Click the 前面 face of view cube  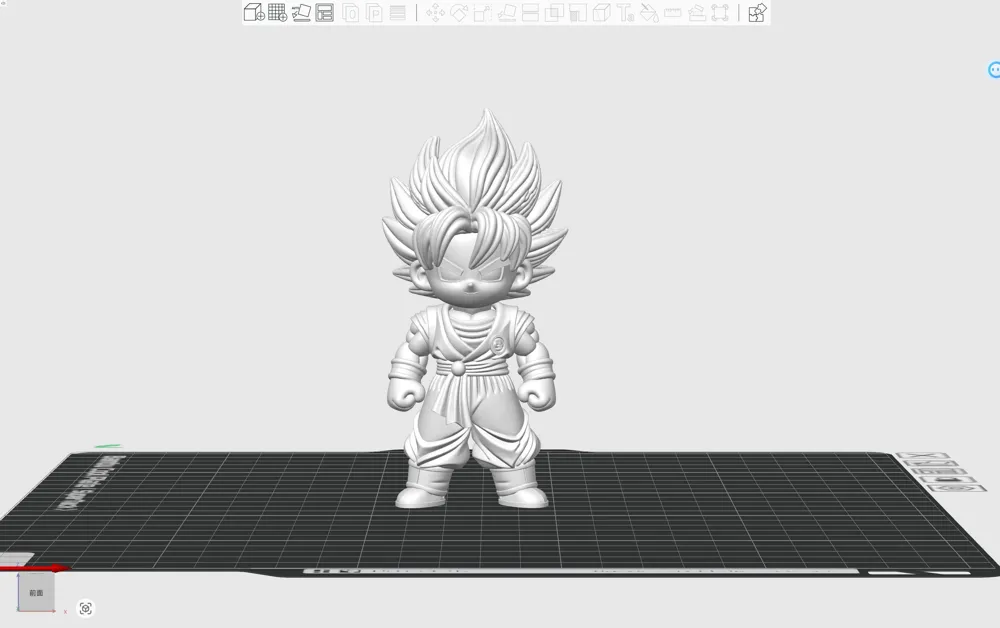(x=36, y=592)
